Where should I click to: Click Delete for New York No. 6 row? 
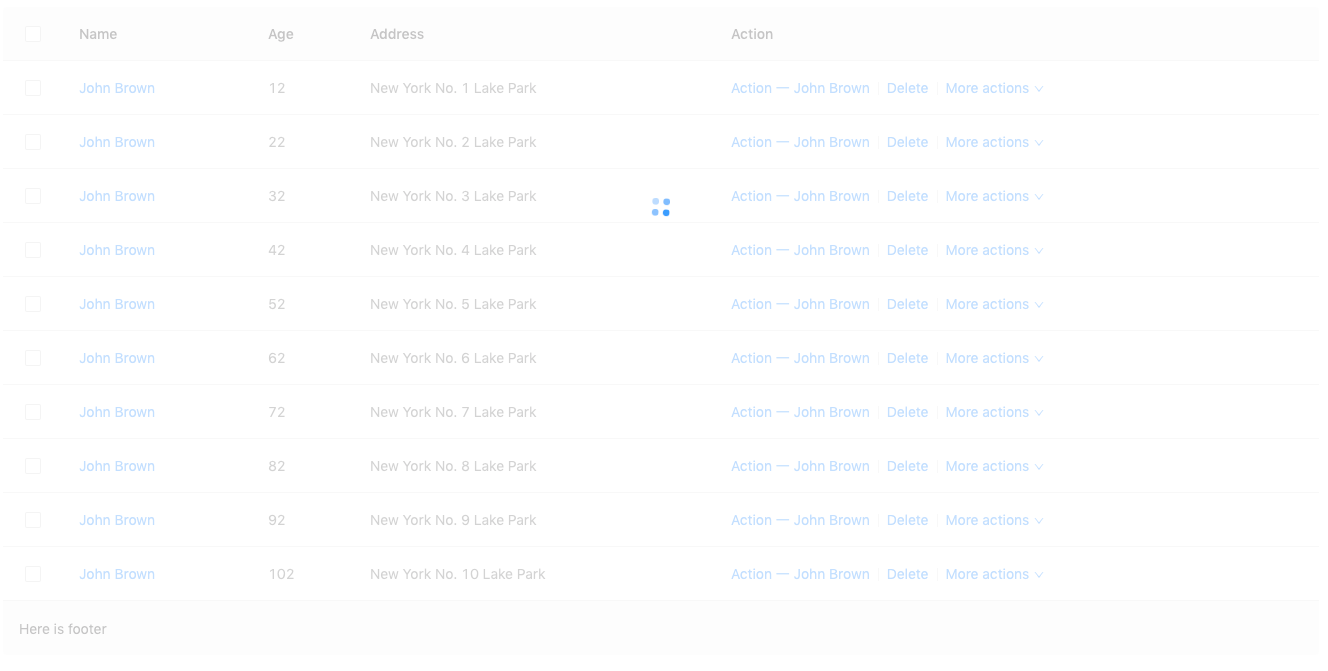pyautogui.click(x=907, y=358)
